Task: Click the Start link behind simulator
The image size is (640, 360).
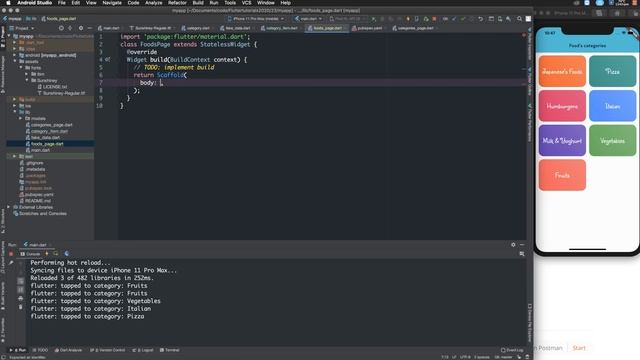Action: point(579,348)
